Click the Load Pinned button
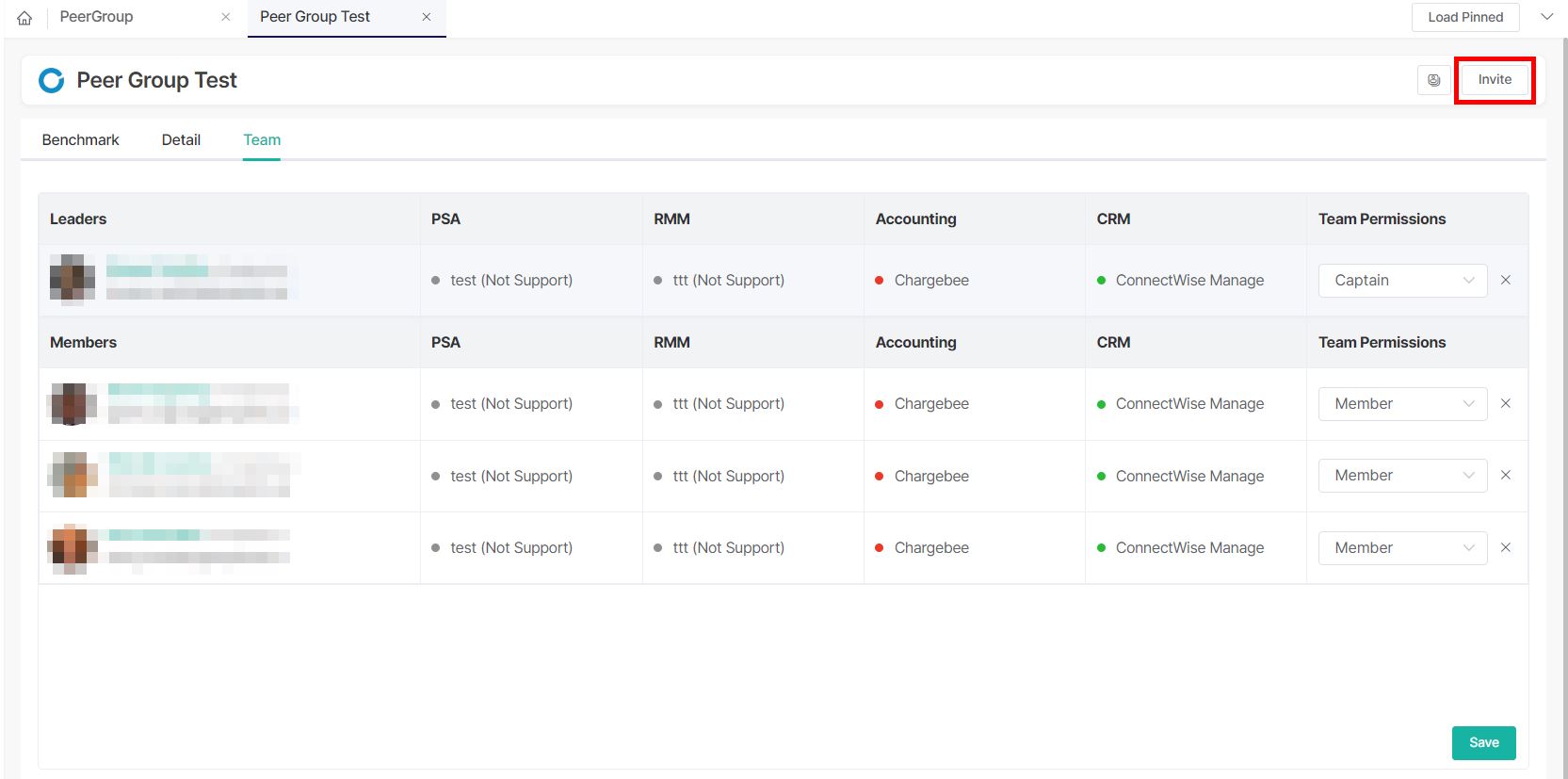Viewport: 1568px width, 779px height. [x=1464, y=17]
